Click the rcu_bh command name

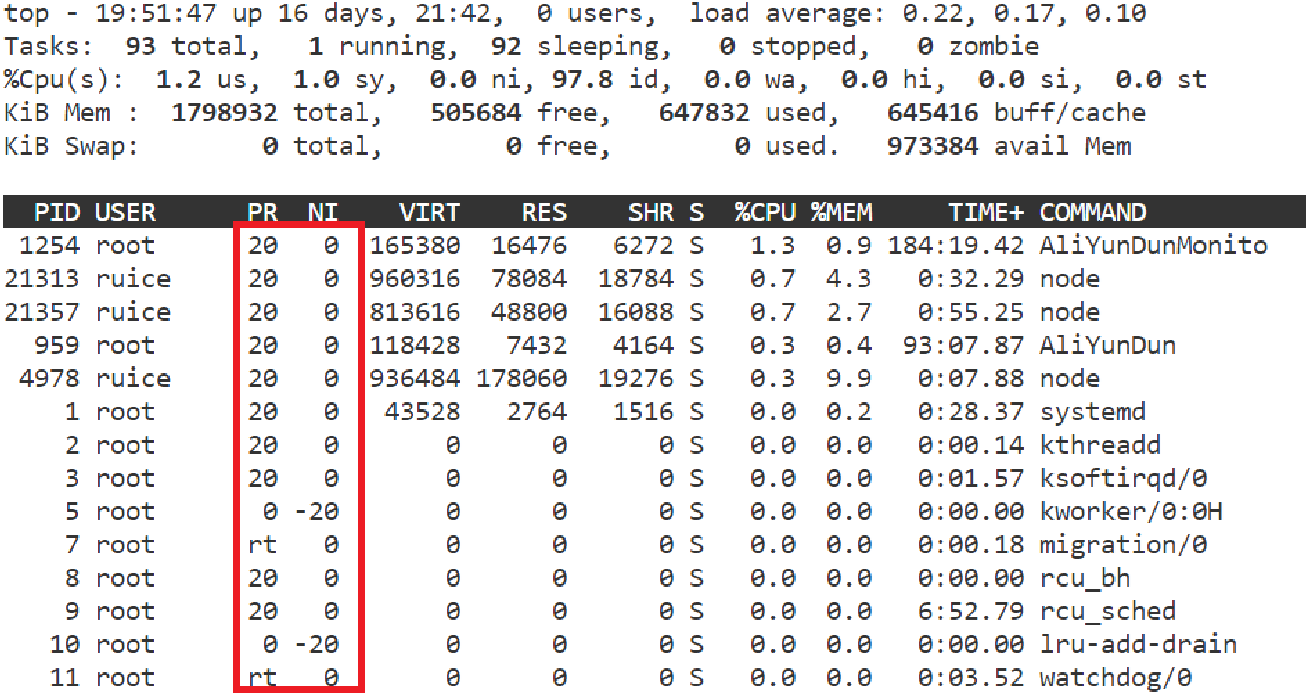[x=1085, y=578]
